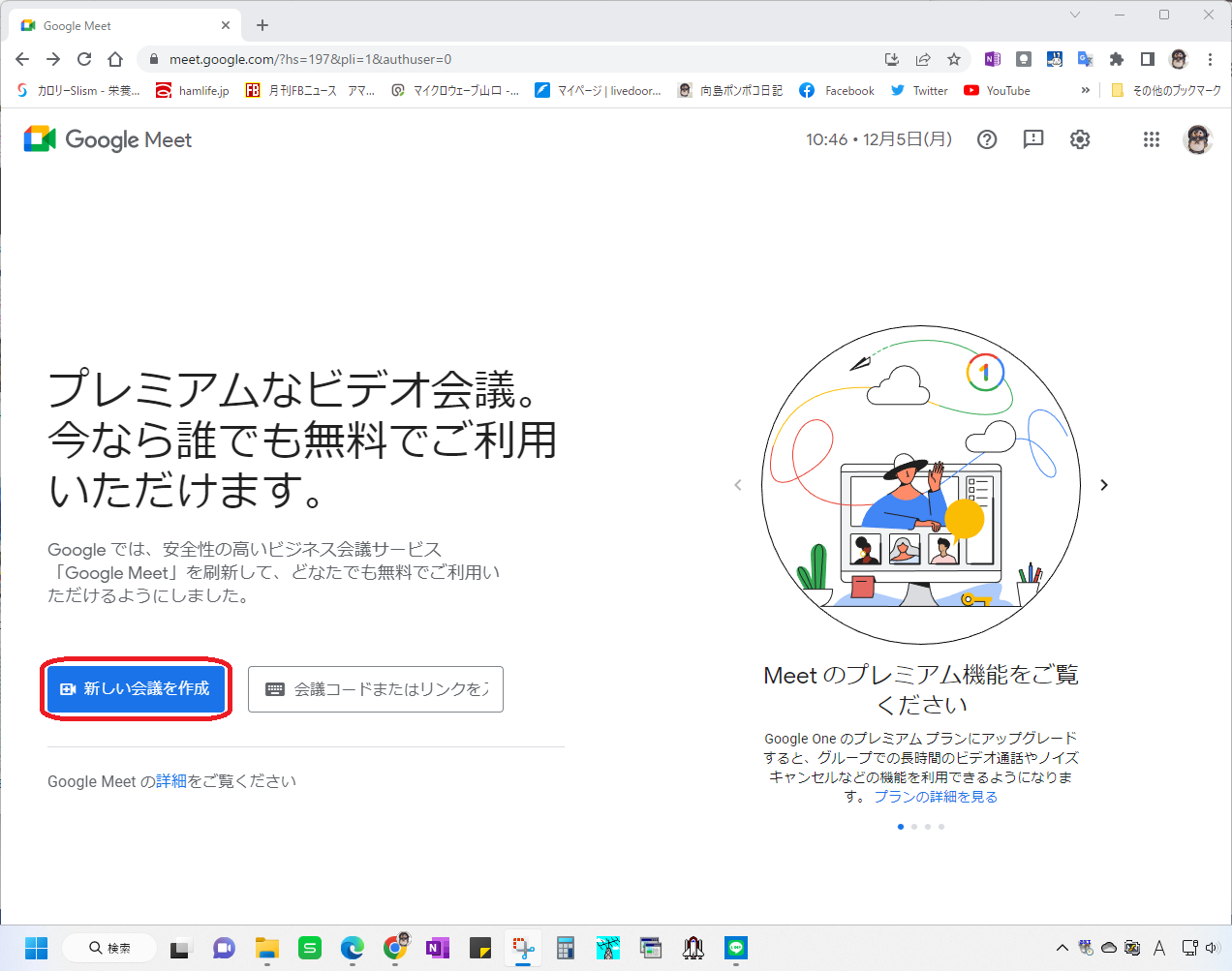Focus the meeting code or link input field
The height and width of the screenshot is (971, 1232).
(376, 689)
